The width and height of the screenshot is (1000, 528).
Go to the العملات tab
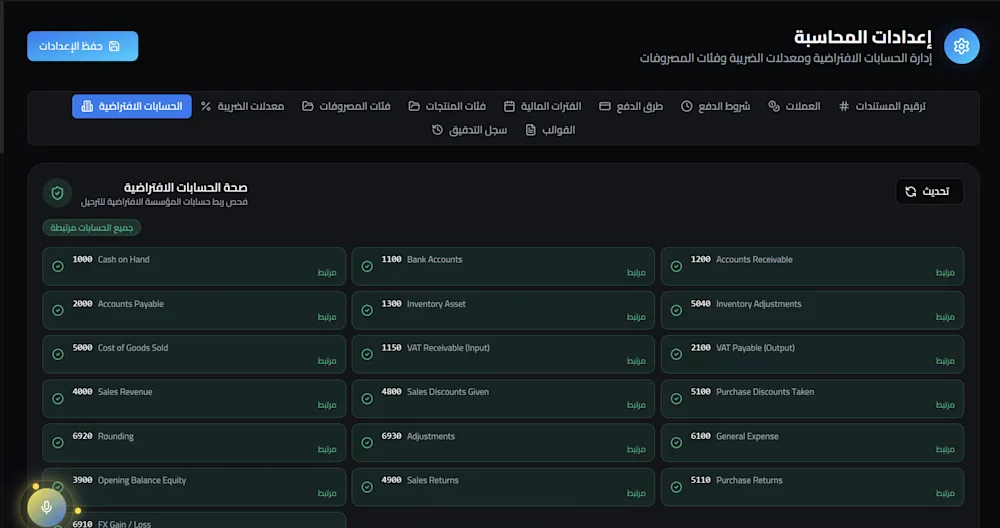click(x=794, y=106)
